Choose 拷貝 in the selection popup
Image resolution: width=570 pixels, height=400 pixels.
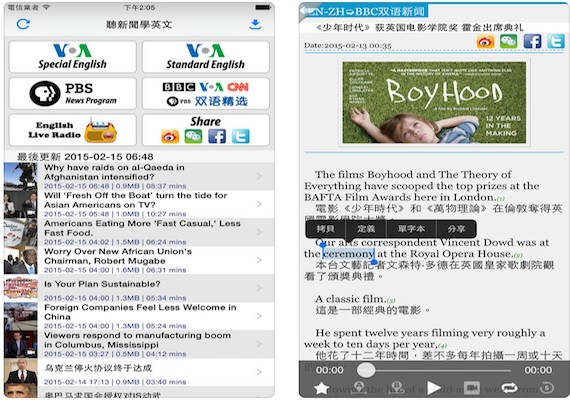coord(325,229)
